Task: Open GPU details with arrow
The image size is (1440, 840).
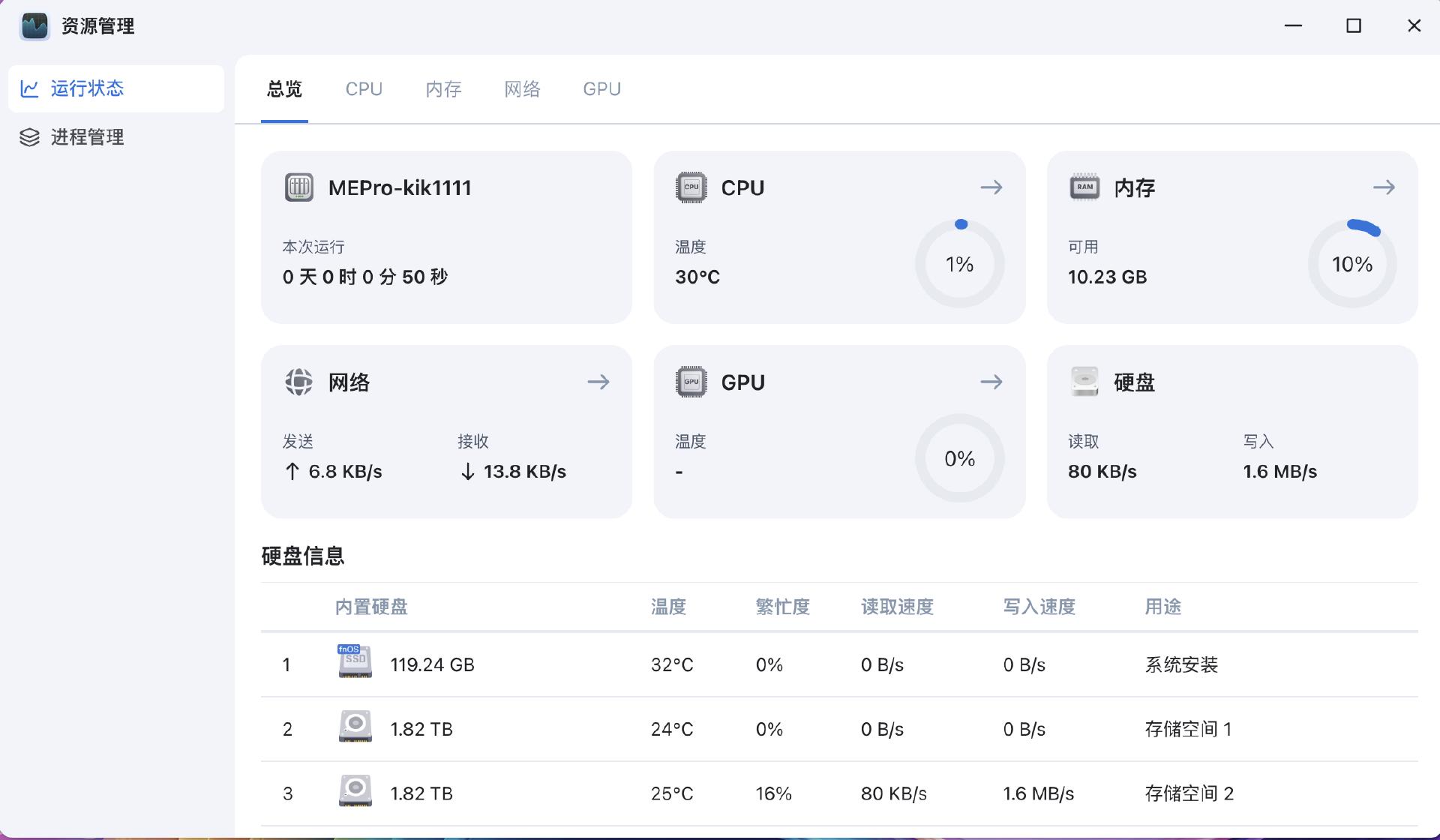Action: [x=991, y=382]
